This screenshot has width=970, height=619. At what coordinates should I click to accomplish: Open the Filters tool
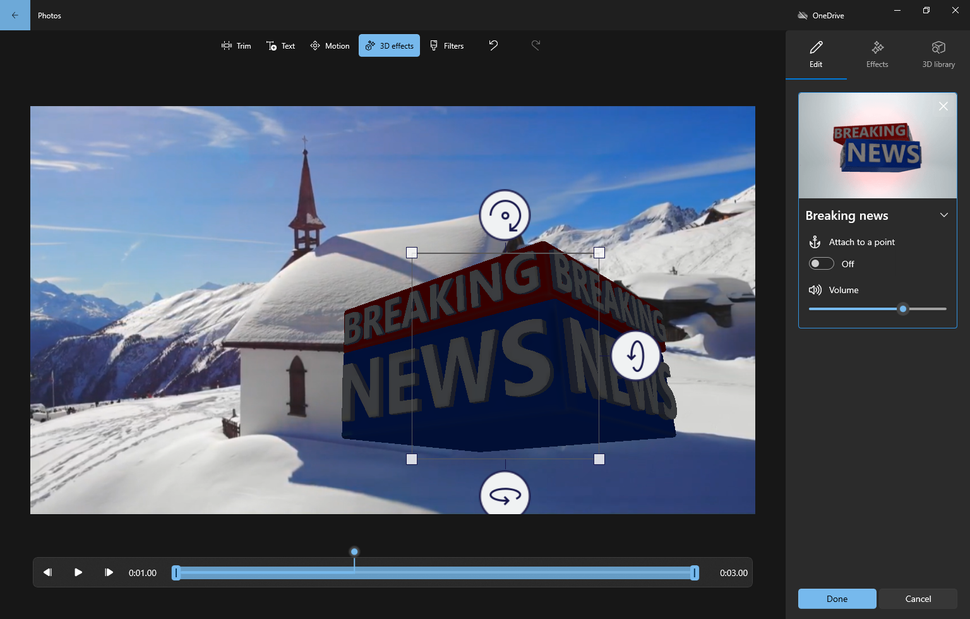pyautogui.click(x=446, y=45)
